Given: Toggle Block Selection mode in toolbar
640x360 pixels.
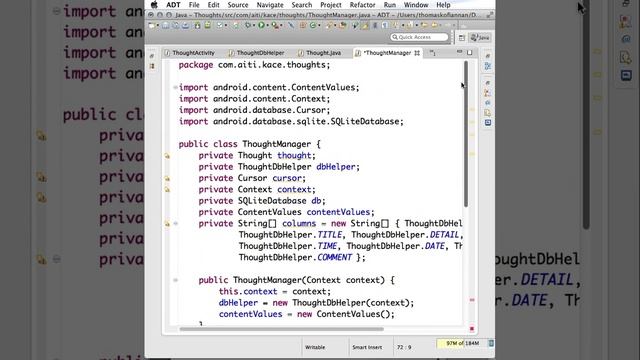Looking at the screenshot, I should (375, 25).
